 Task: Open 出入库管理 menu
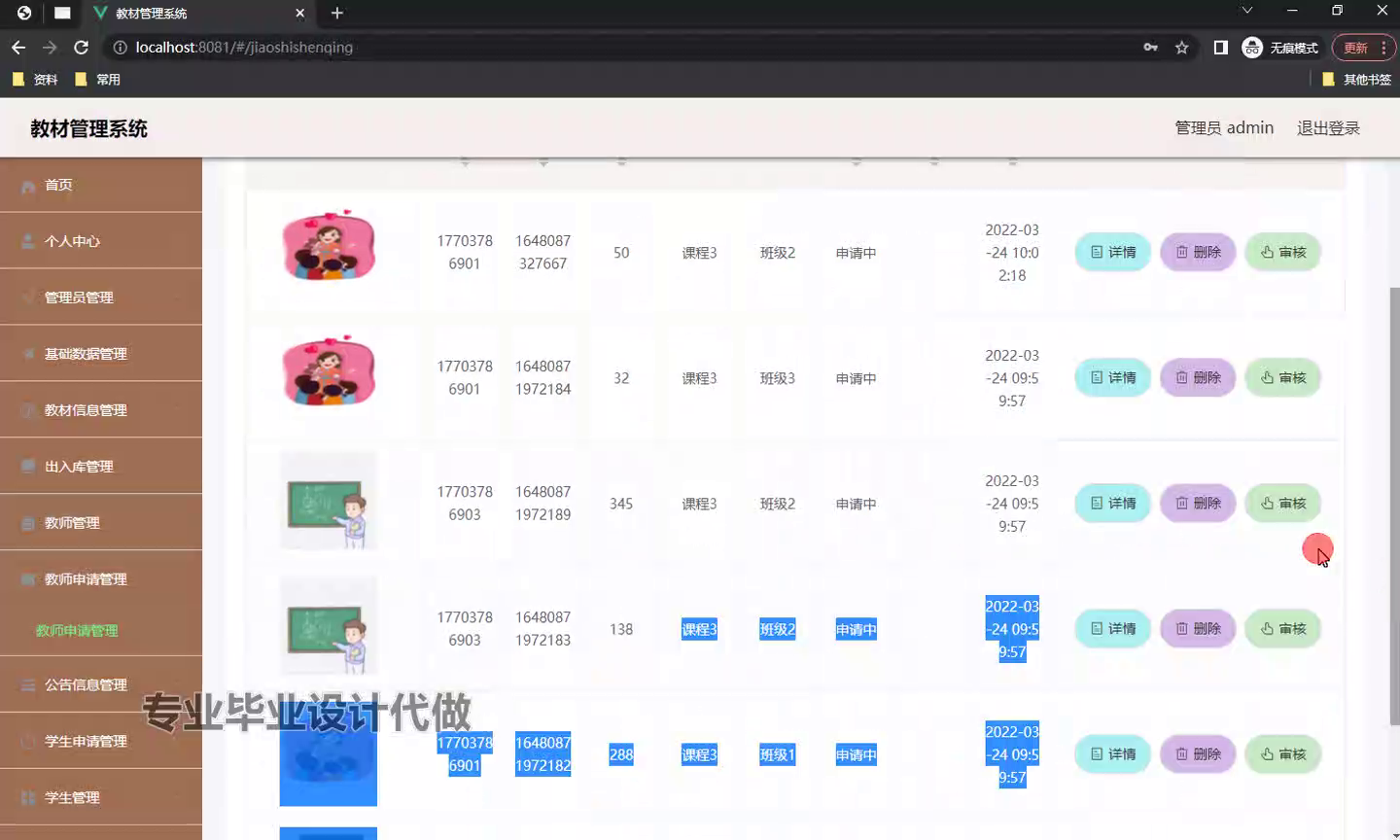[x=101, y=467]
